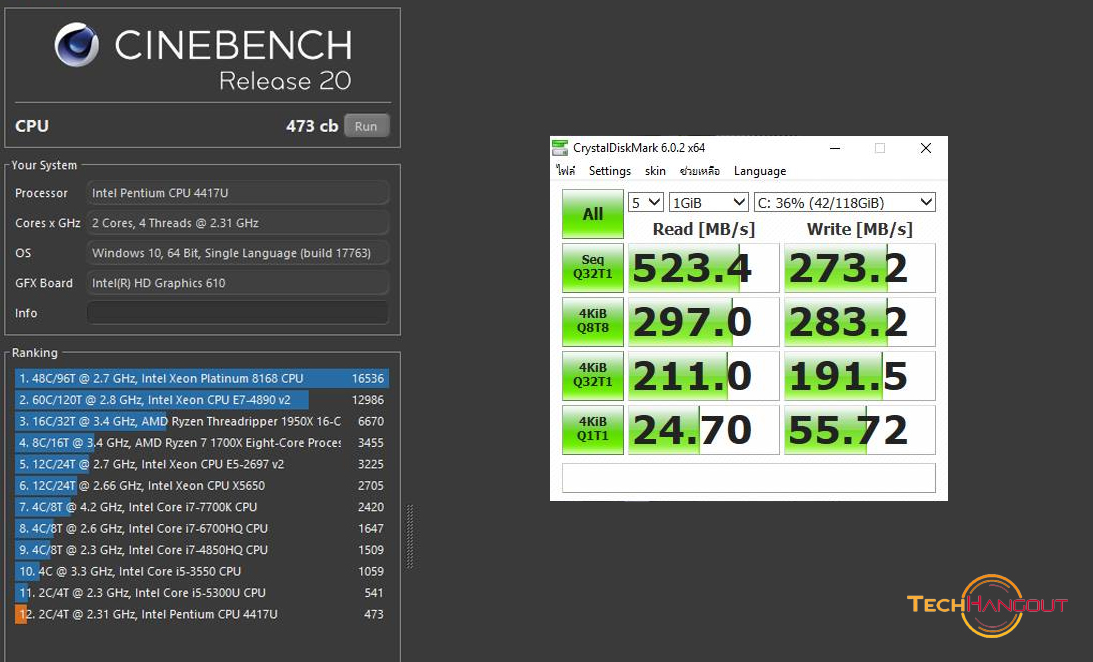The width and height of the screenshot is (1093, 662).
Task: Click the 4KiB Q32T1 write result 191.5
Action: [859, 375]
